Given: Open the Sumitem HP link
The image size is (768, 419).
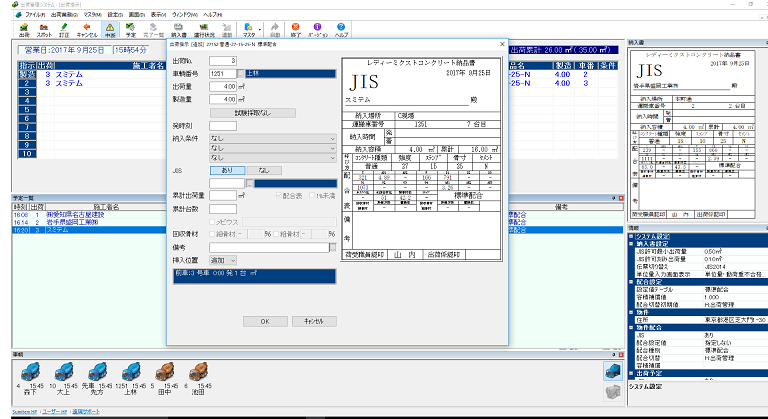Looking at the screenshot, I should tap(25, 412).
